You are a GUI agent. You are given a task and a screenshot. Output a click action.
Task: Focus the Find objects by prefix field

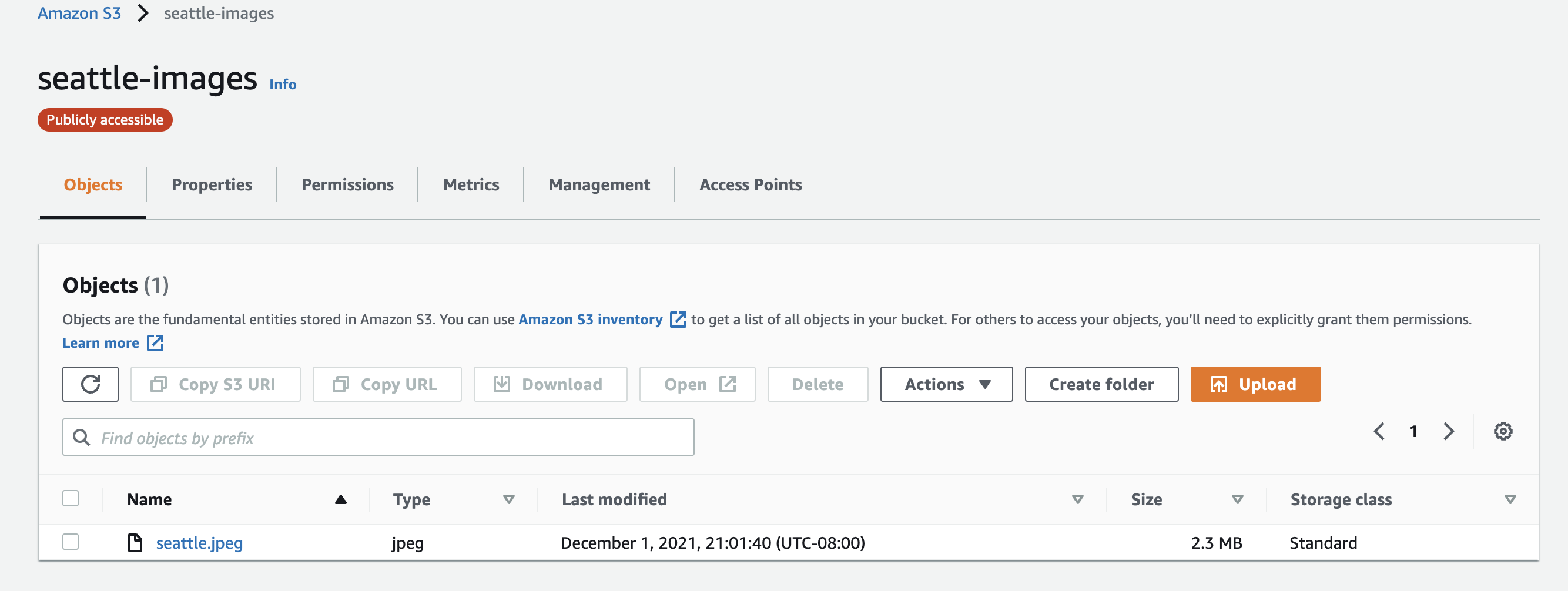390,437
